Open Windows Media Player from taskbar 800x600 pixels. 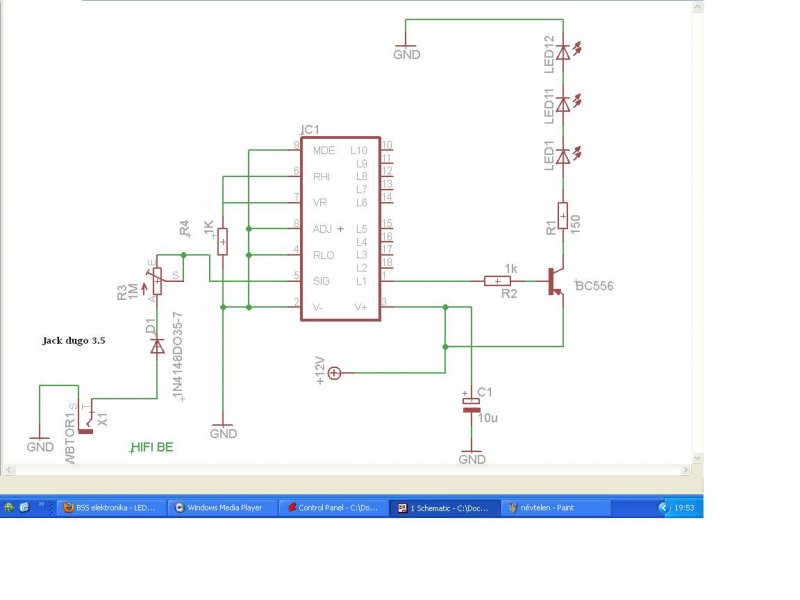tap(223, 508)
